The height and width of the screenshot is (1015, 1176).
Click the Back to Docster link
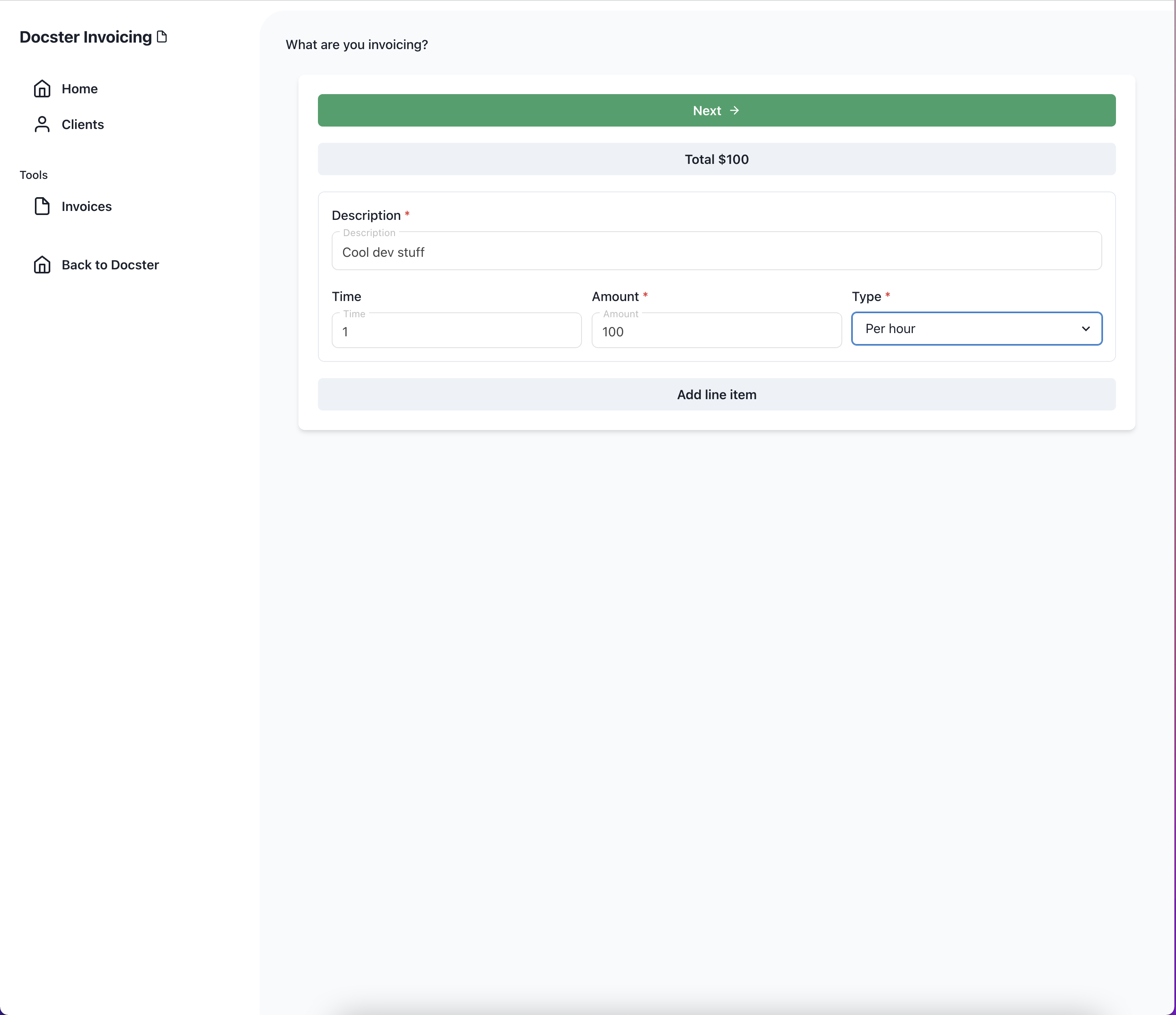(109, 265)
